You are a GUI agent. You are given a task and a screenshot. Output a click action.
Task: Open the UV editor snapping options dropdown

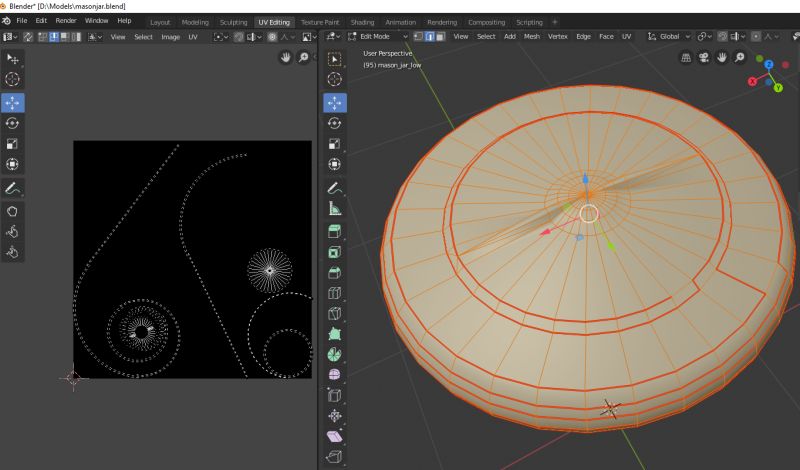(254, 37)
